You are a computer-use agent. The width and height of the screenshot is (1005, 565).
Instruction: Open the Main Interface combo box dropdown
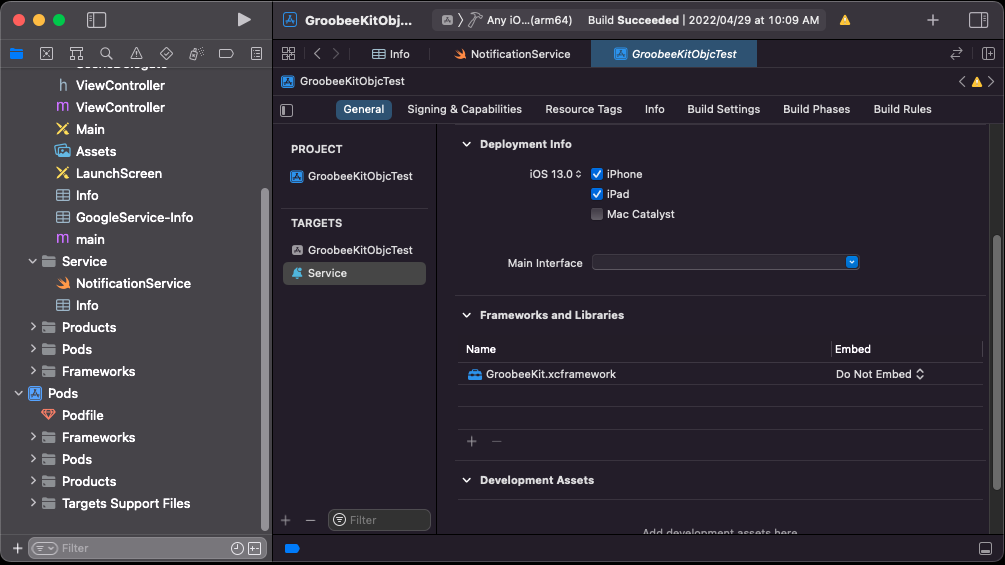(851, 262)
